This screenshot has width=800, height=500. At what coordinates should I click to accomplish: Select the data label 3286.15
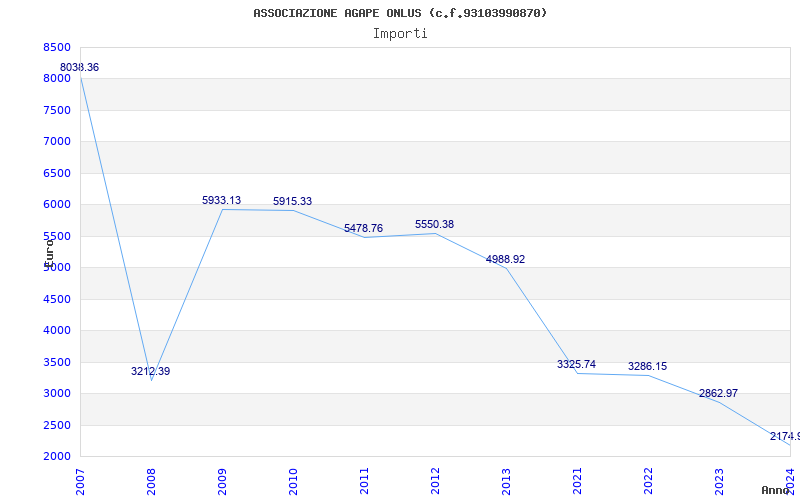(x=647, y=366)
